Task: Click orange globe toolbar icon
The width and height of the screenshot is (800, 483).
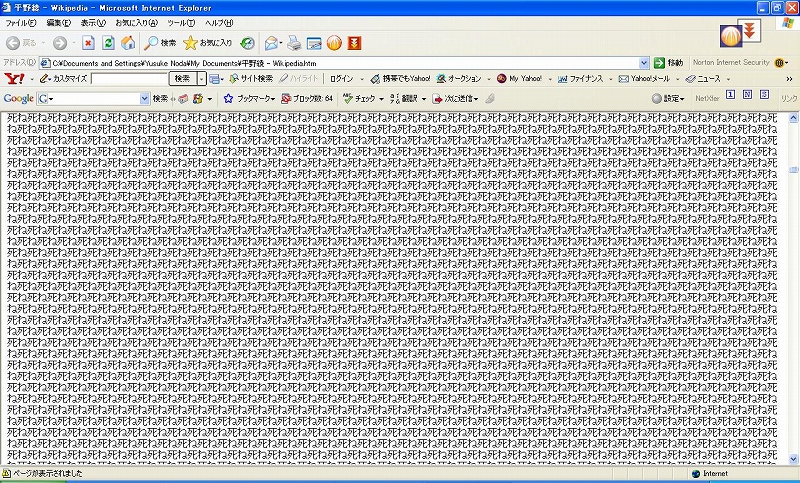Action: 334,43
